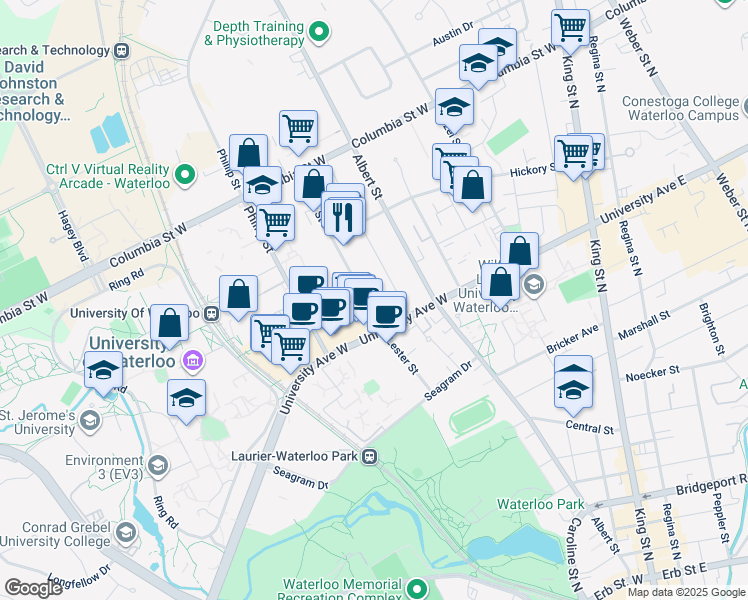Click the Research & Technology transit station icon
This screenshot has width=748, height=600.
click(x=122, y=51)
